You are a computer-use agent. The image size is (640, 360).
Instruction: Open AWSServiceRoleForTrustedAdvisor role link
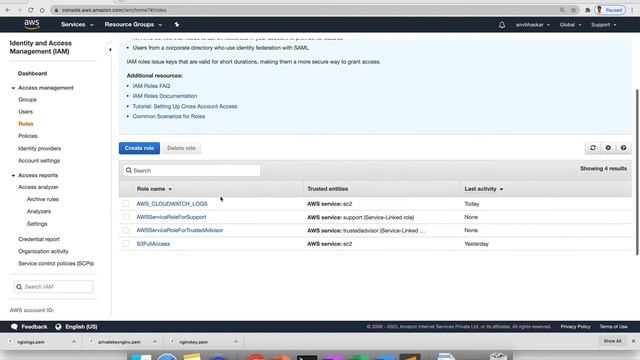click(x=180, y=230)
